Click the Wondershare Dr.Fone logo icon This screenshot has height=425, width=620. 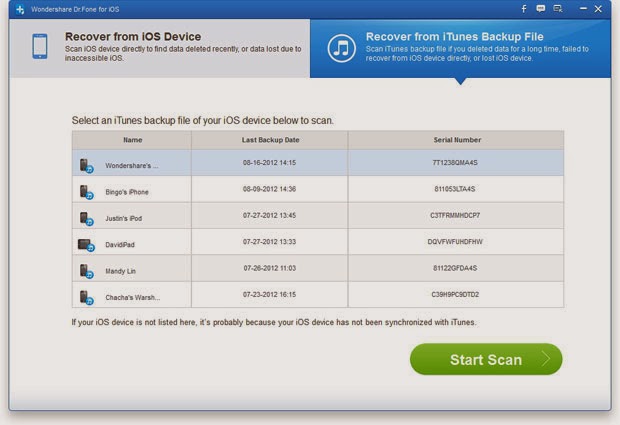click(20, 9)
